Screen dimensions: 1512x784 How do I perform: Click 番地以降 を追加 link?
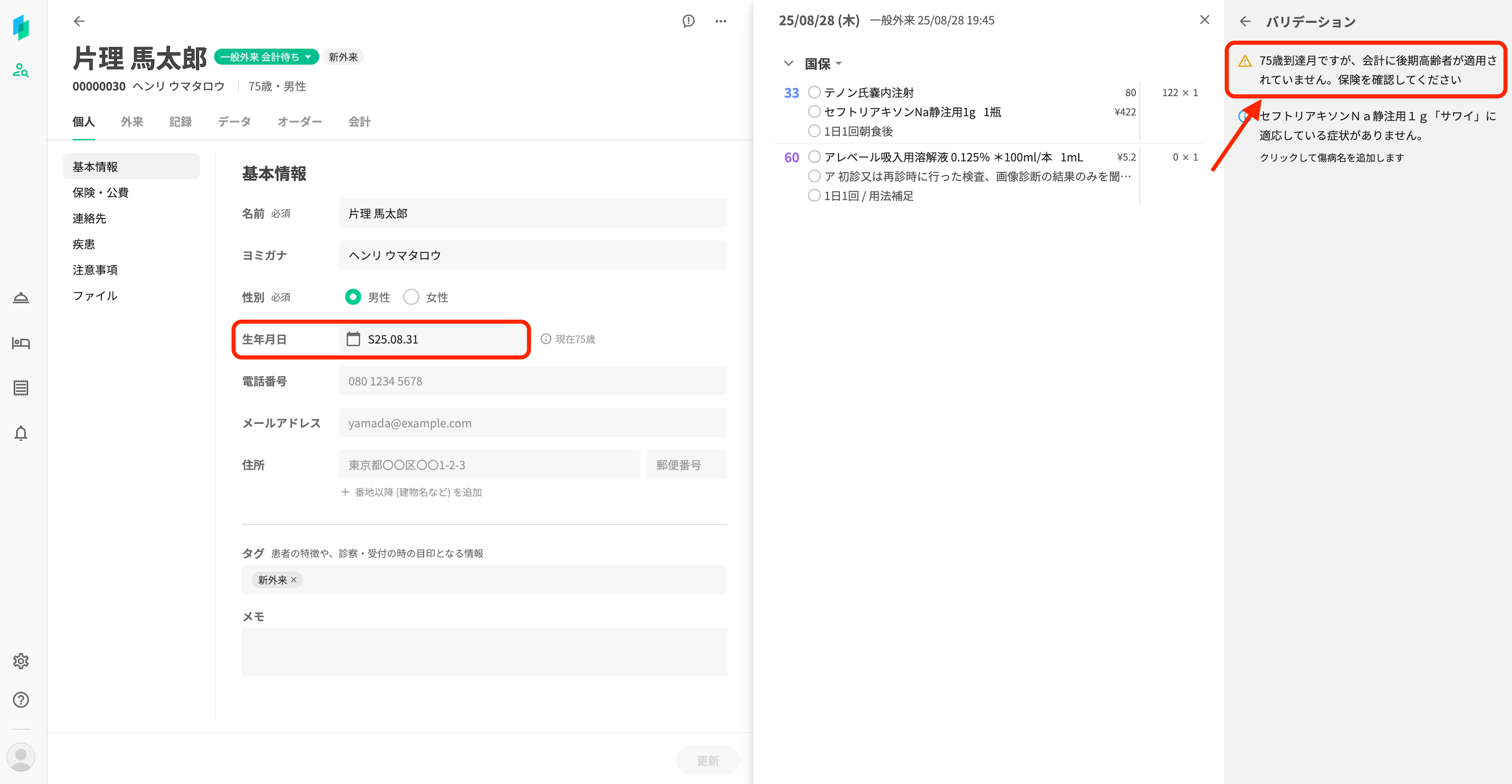pos(411,492)
